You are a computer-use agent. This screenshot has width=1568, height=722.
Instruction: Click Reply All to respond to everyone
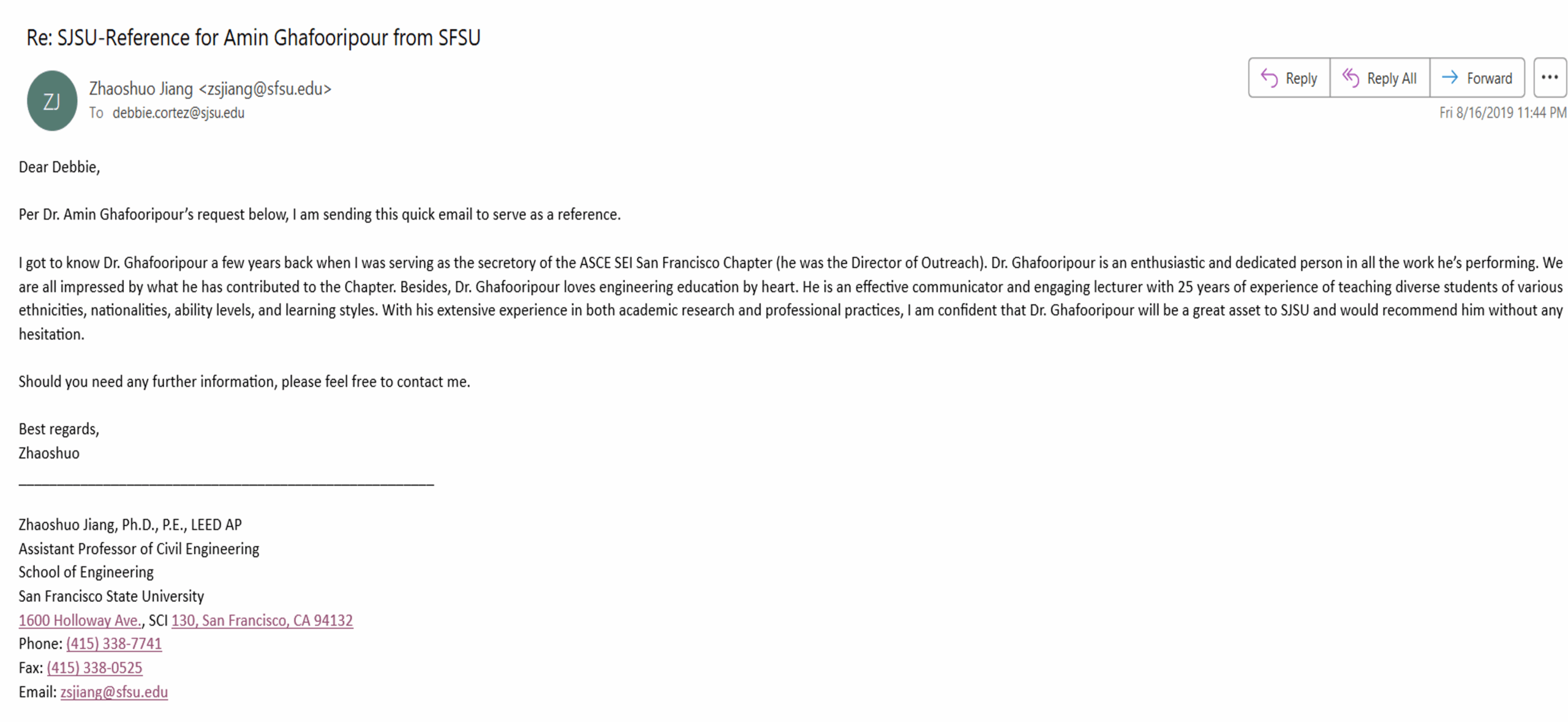click(x=1379, y=78)
